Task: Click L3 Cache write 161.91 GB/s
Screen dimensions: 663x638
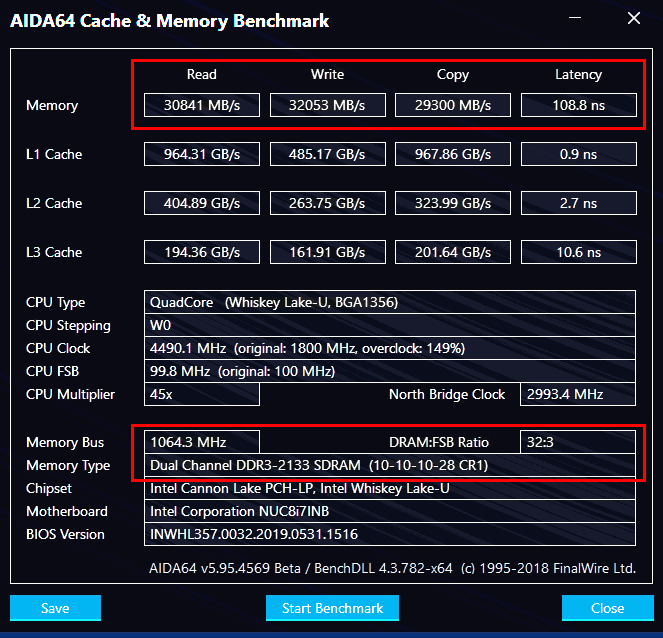Action: [328, 252]
